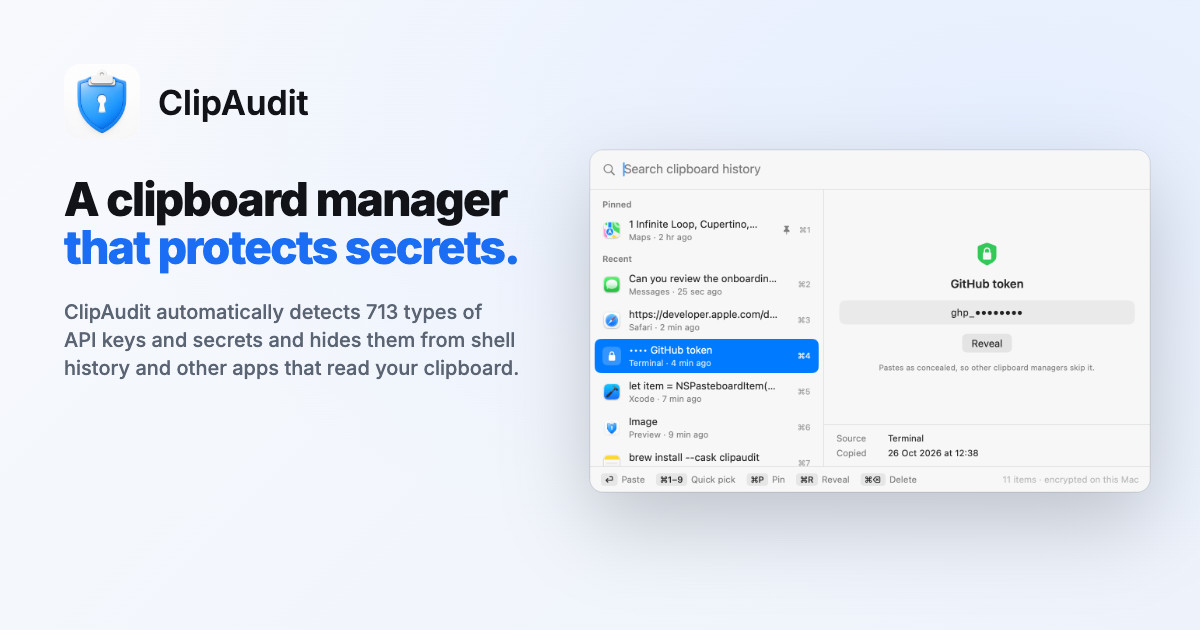The height and width of the screenshot is (630, 1200).
Task: Click the masked ghp_ token field
Action: (986, 313)
